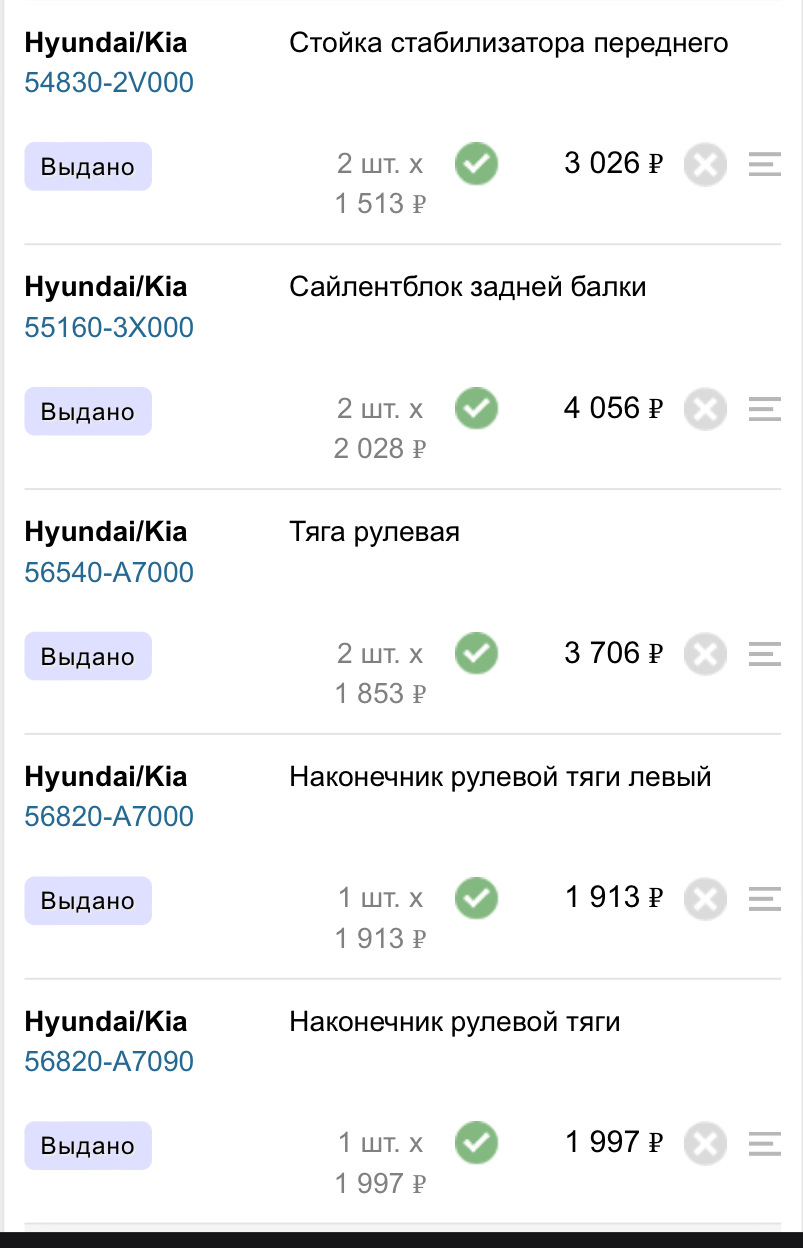Click the X icon for Тяга рулевая
Image resolution: width=803 pixels, height=1248 pixels.
pos(705,653)
